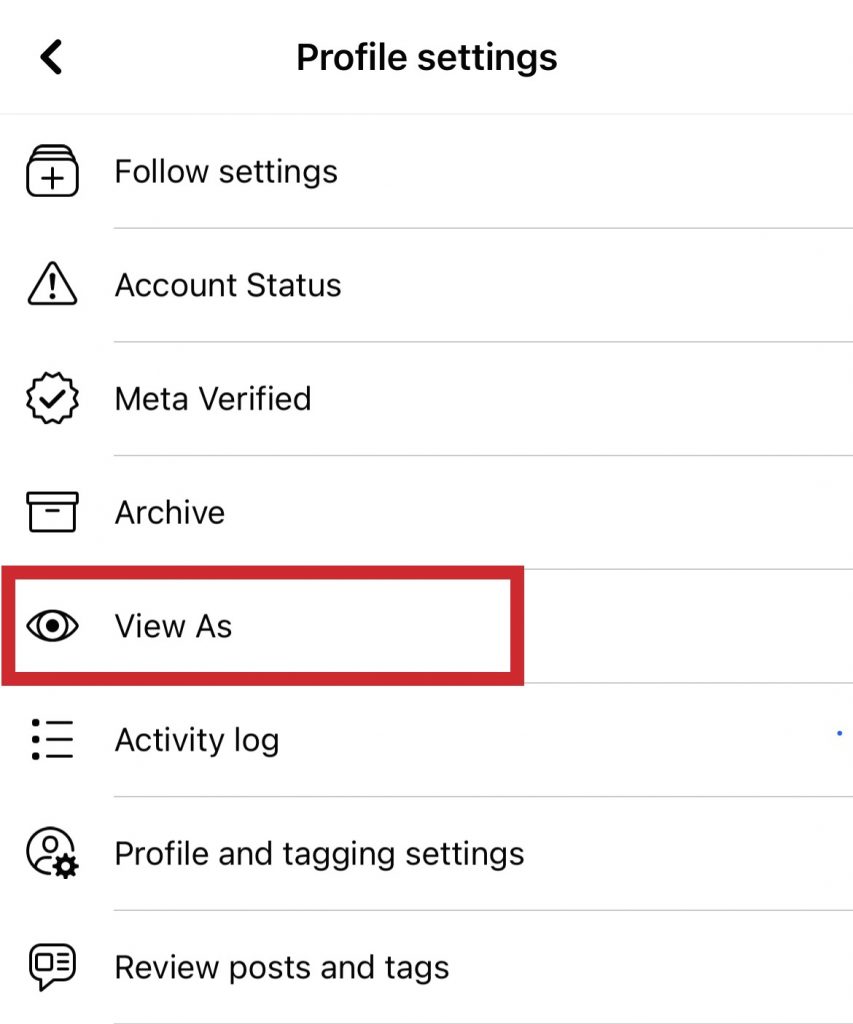The width and height of the screenshot is (853, 1024).
Task: Tap the blue notification dot beside Activity log
Action: (x=838, y=733)
